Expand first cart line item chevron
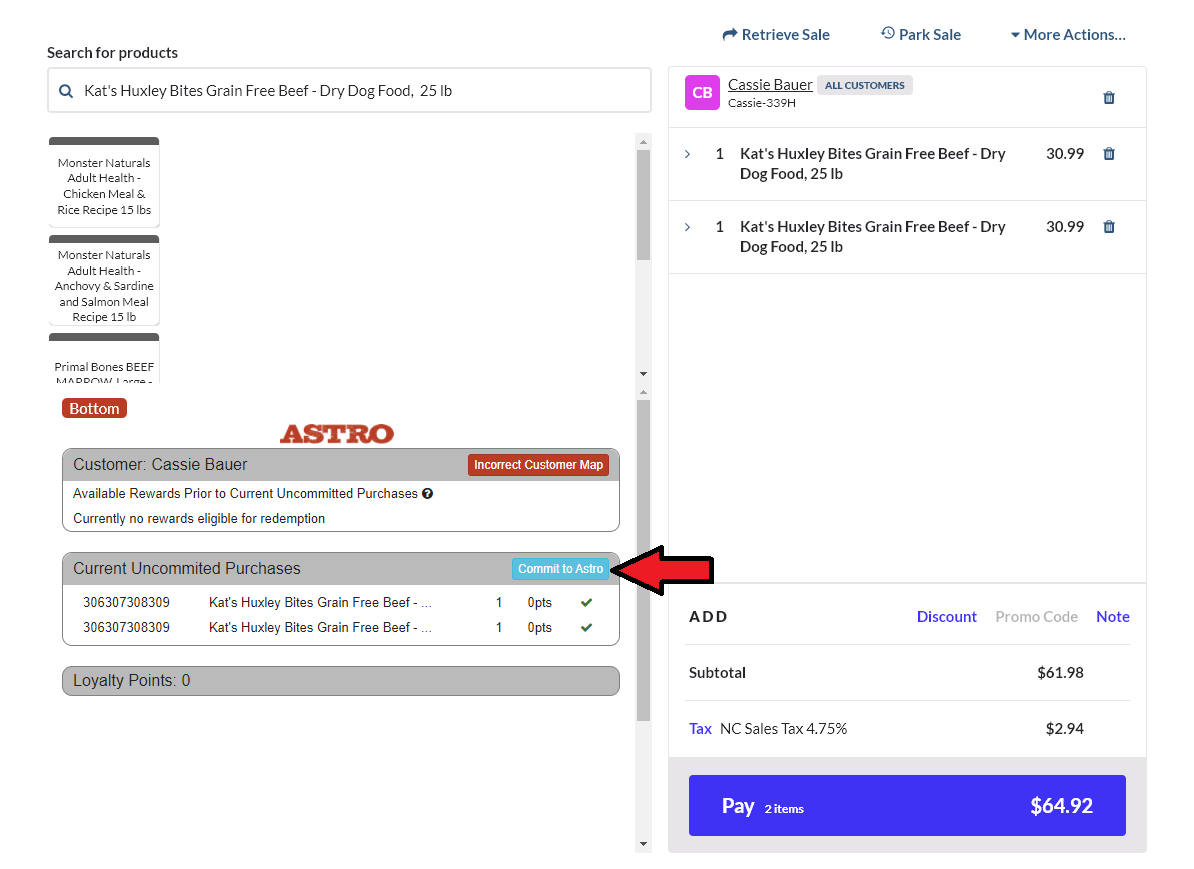The image size is (1194, 869). 687,154
